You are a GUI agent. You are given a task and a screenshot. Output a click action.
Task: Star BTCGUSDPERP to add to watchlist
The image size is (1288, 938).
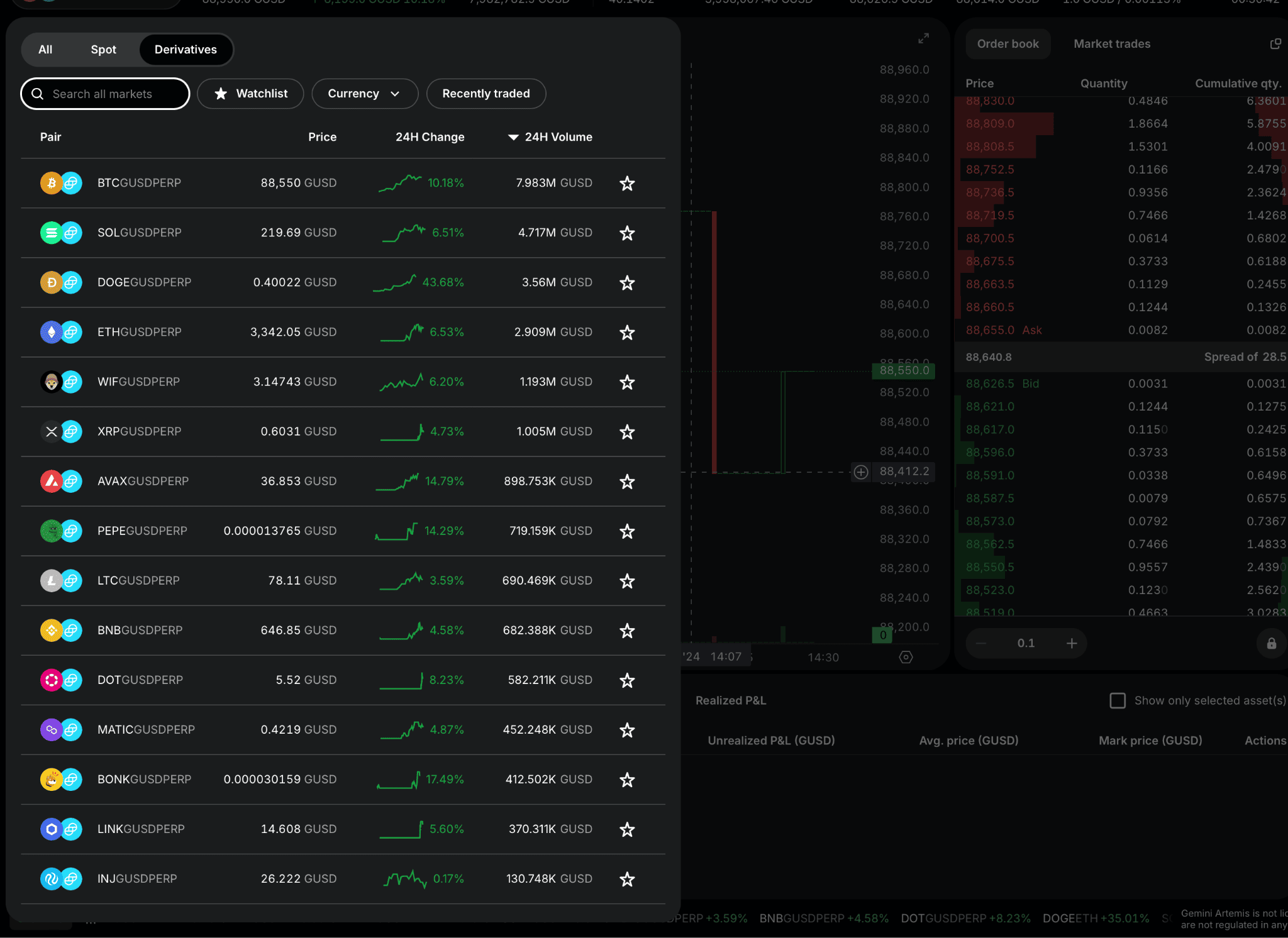(626, 184)
